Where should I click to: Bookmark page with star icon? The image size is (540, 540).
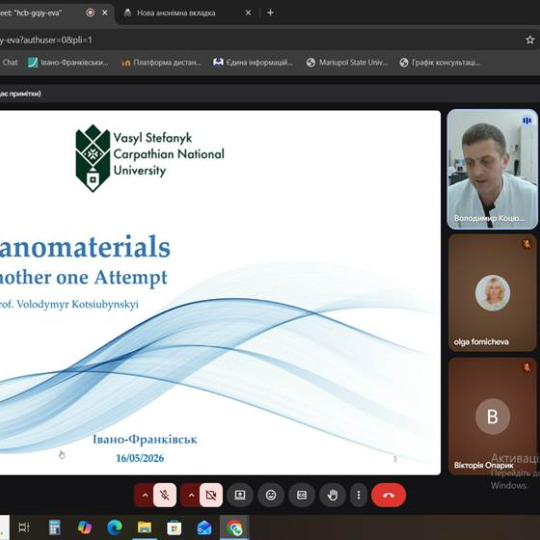tap(530, 40)
